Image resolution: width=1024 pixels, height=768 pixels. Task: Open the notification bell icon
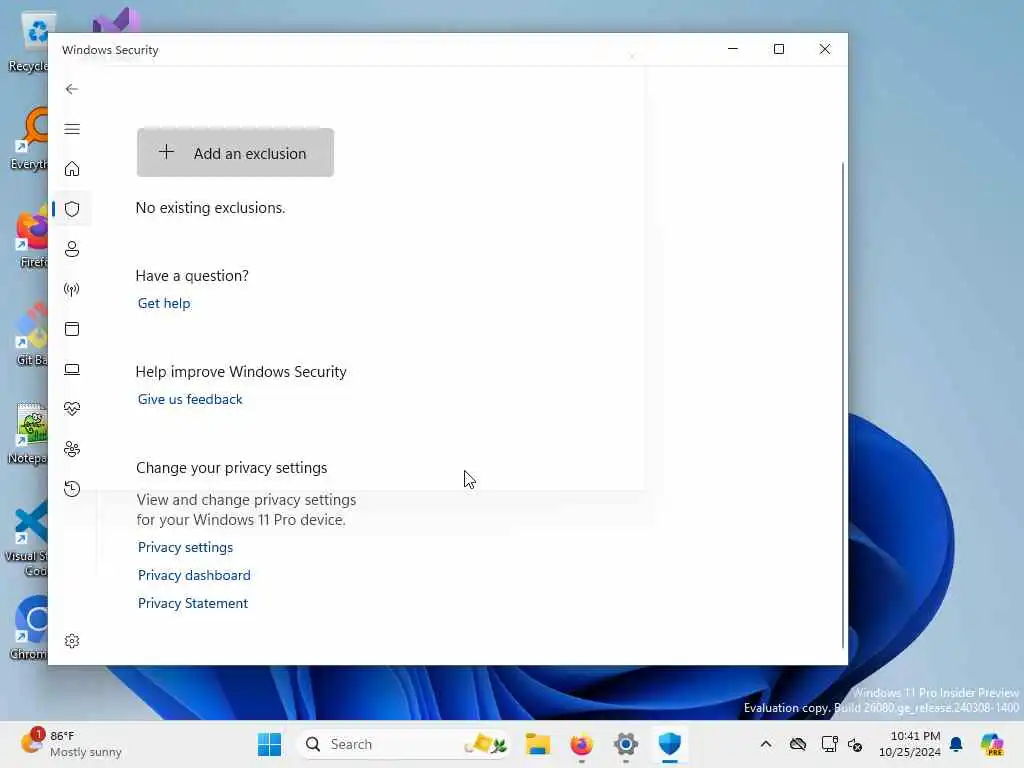point(956,744)
